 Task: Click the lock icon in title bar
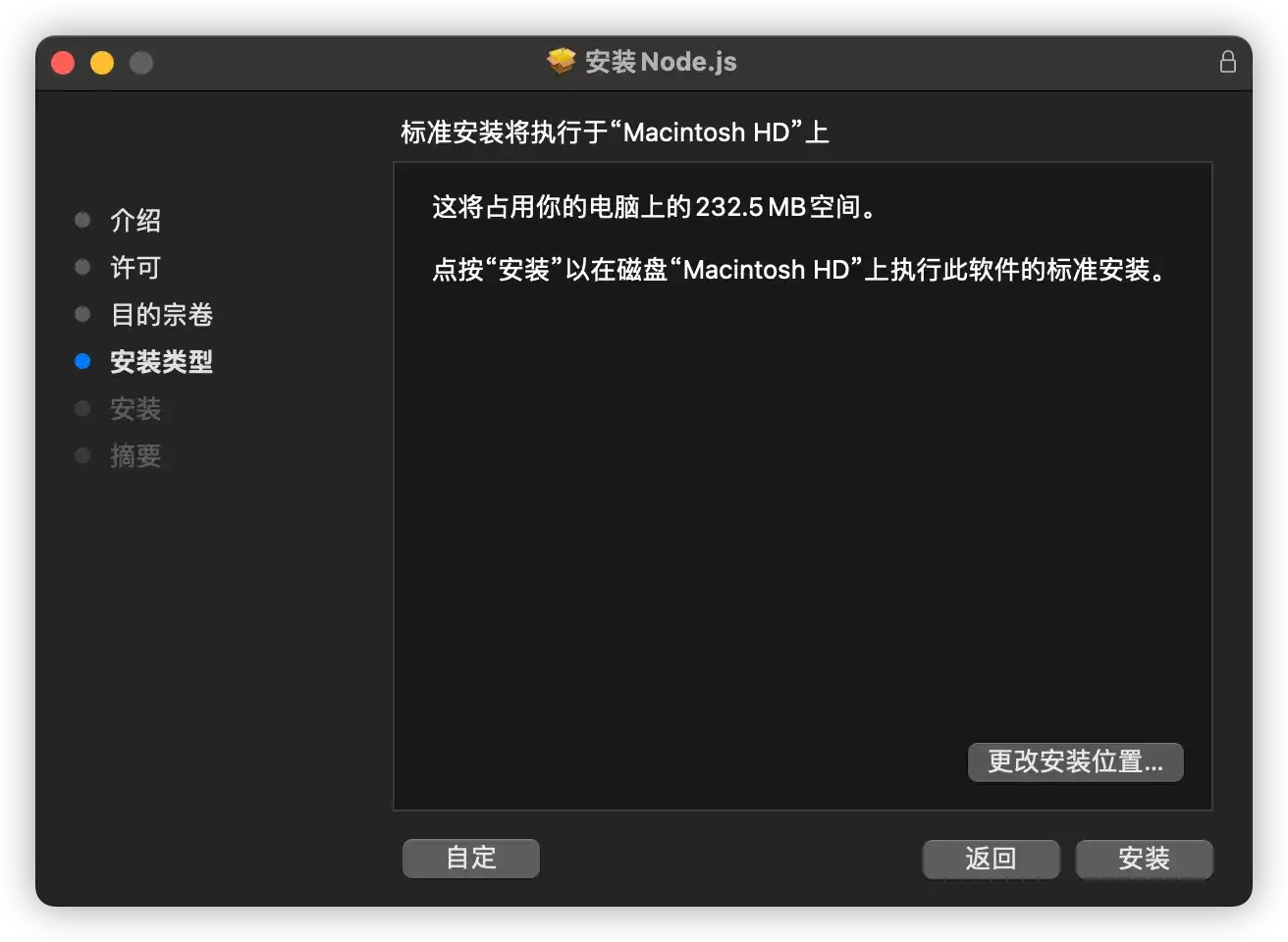click(1227, 62)
